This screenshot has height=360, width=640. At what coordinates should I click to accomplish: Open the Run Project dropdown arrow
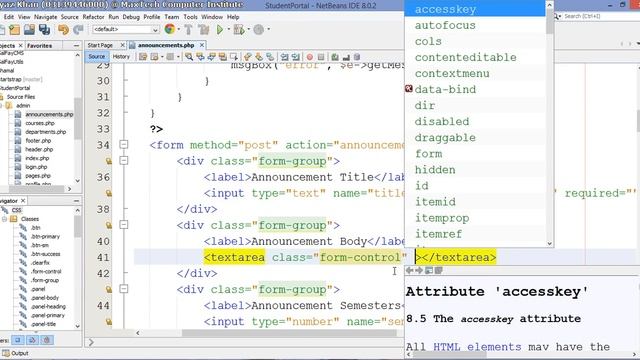pos(229,29)
